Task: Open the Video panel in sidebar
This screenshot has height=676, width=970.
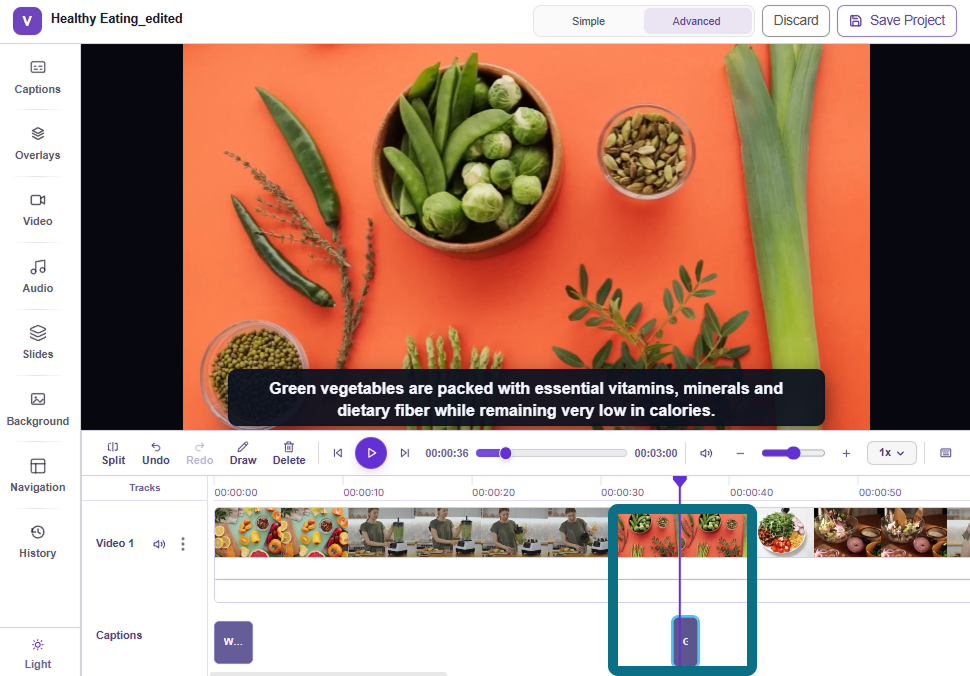Action: tap(38, 210)
